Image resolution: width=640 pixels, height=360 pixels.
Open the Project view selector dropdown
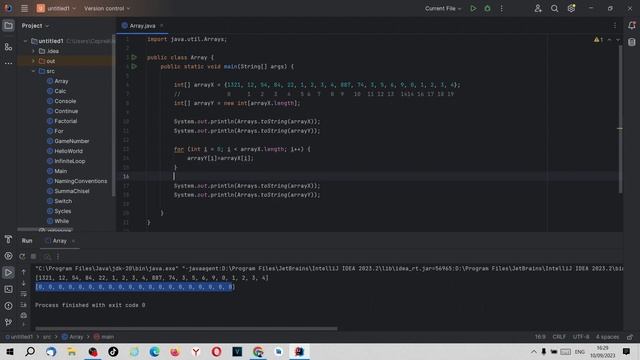coord(35,26)
